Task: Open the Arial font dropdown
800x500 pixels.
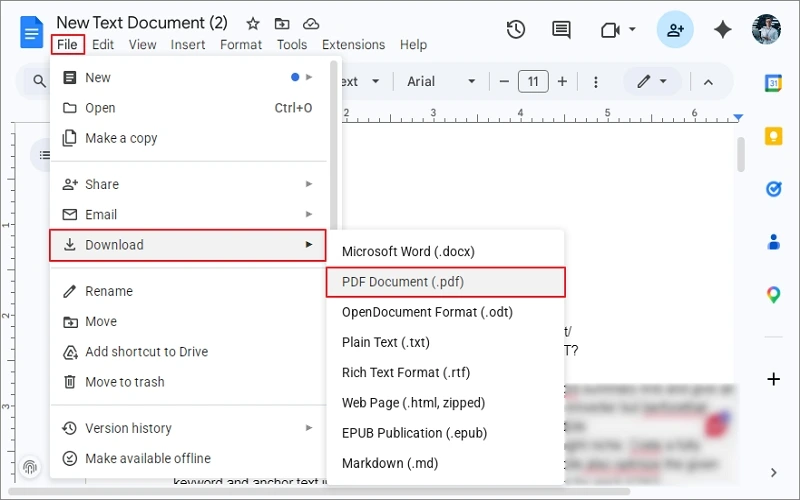Action: (x=441, y=82)
